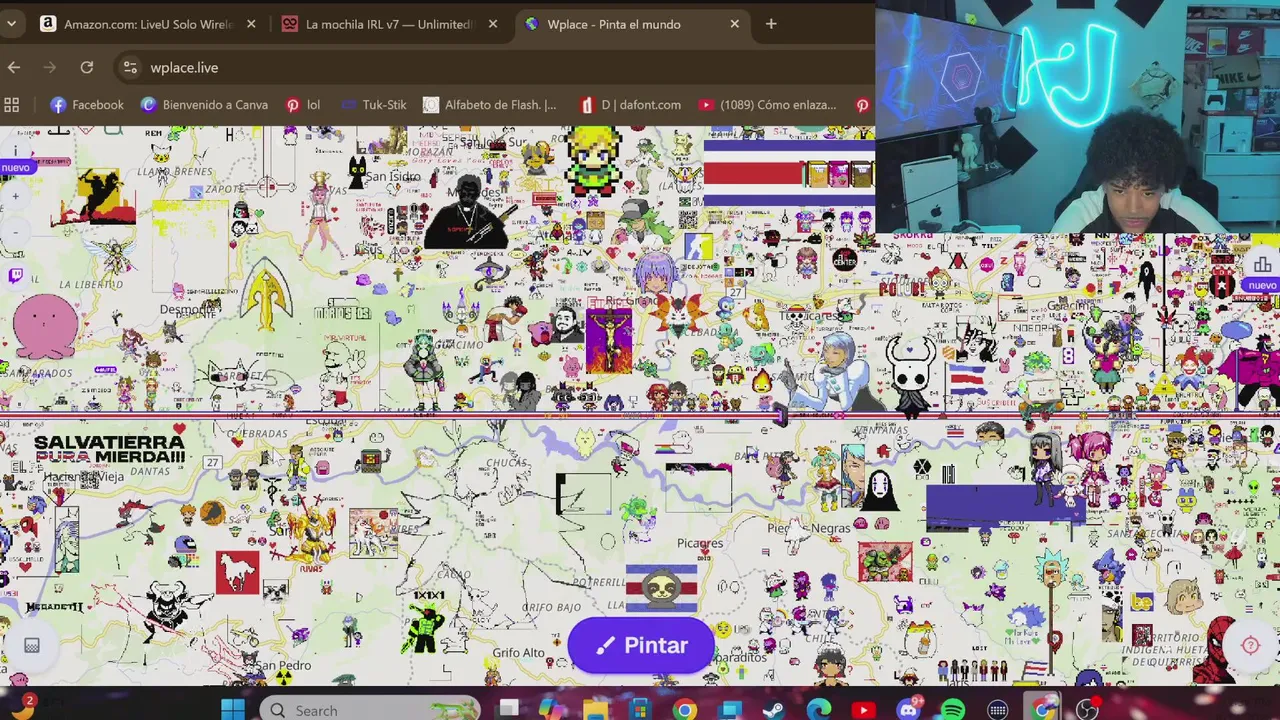Launch Steam from taskbar
Screen dimensions: 1280x720
point(774,710)
